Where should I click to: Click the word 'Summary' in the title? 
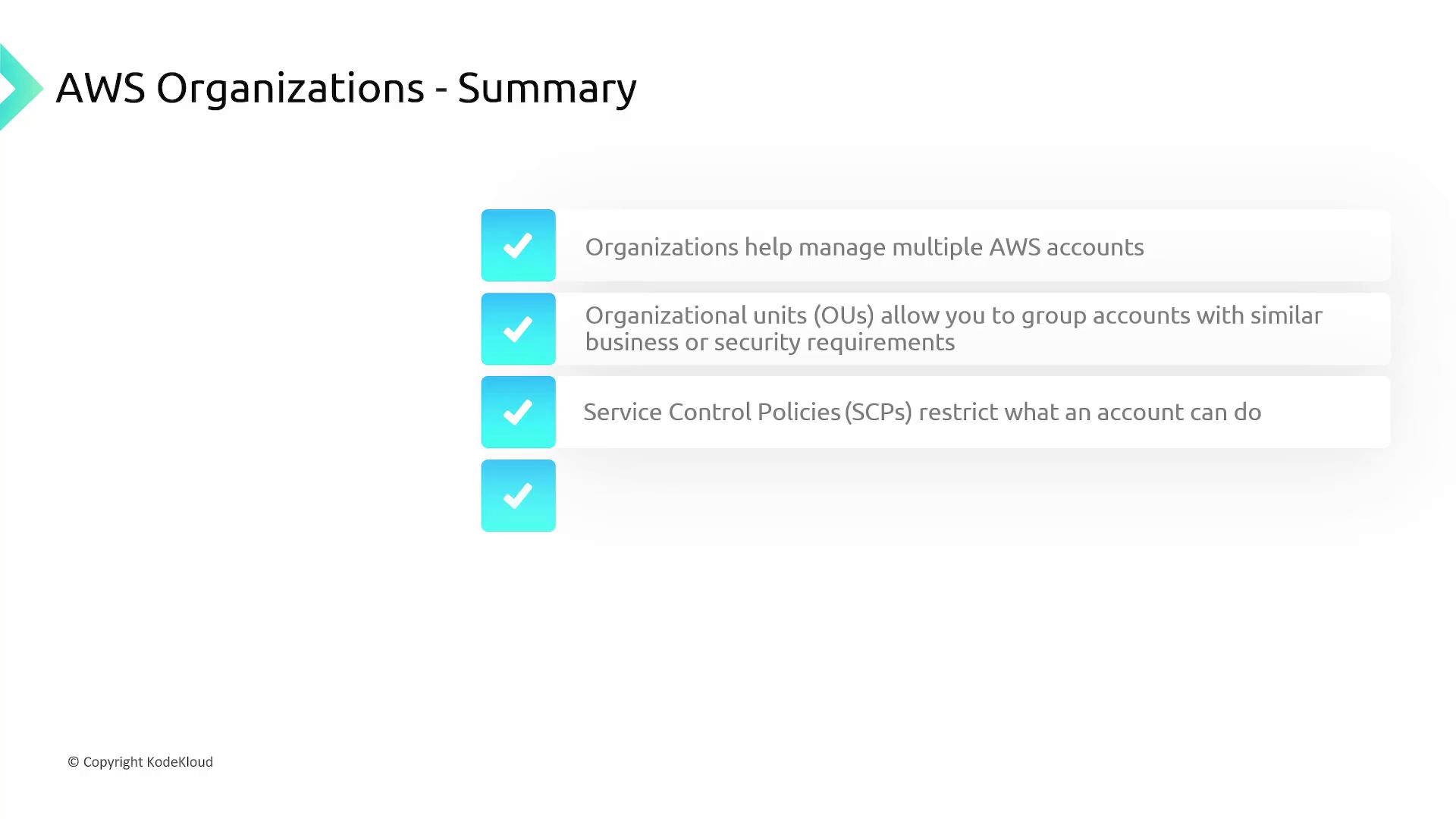(x=547, y=88)
